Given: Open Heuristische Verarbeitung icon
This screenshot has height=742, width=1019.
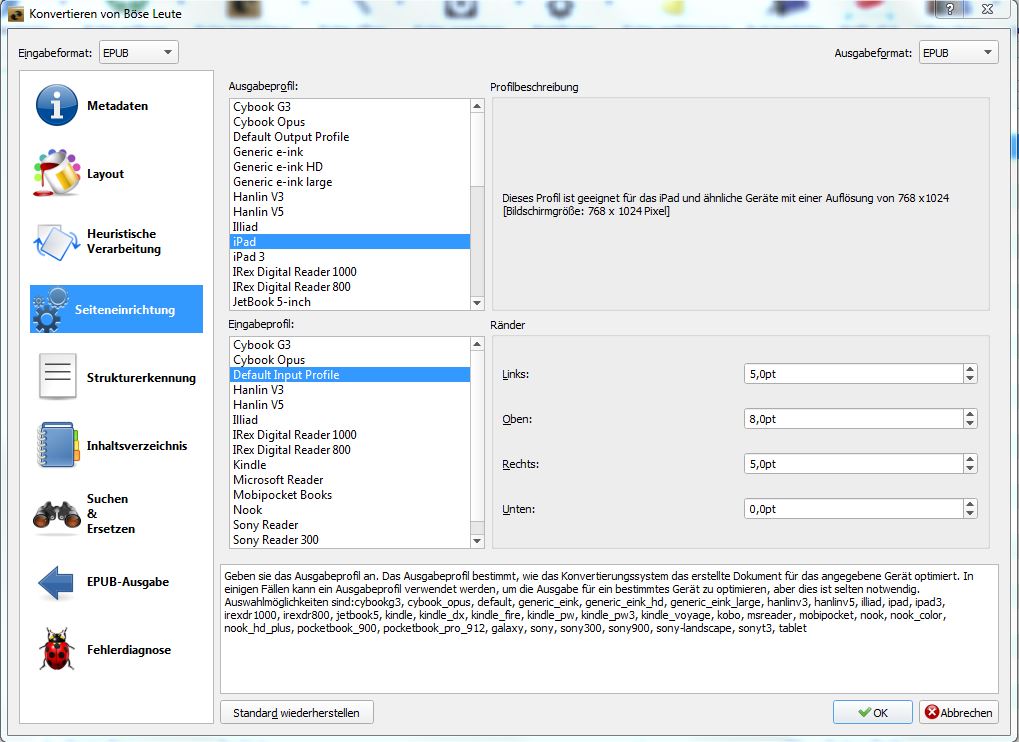Looking at the screenshot, I should (56, 242).
